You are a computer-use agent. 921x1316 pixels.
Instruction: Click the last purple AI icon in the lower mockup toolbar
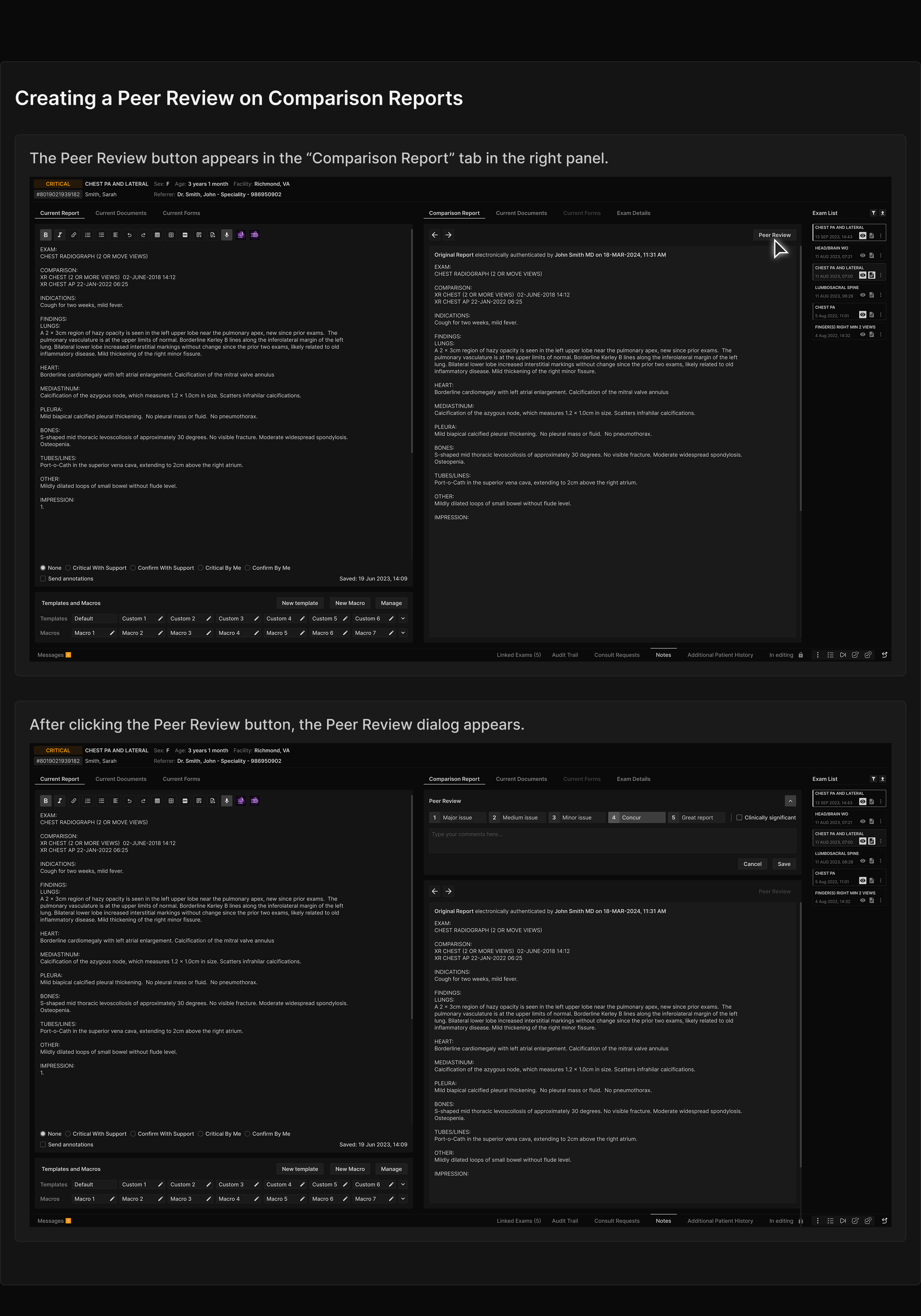coord(255,801)
